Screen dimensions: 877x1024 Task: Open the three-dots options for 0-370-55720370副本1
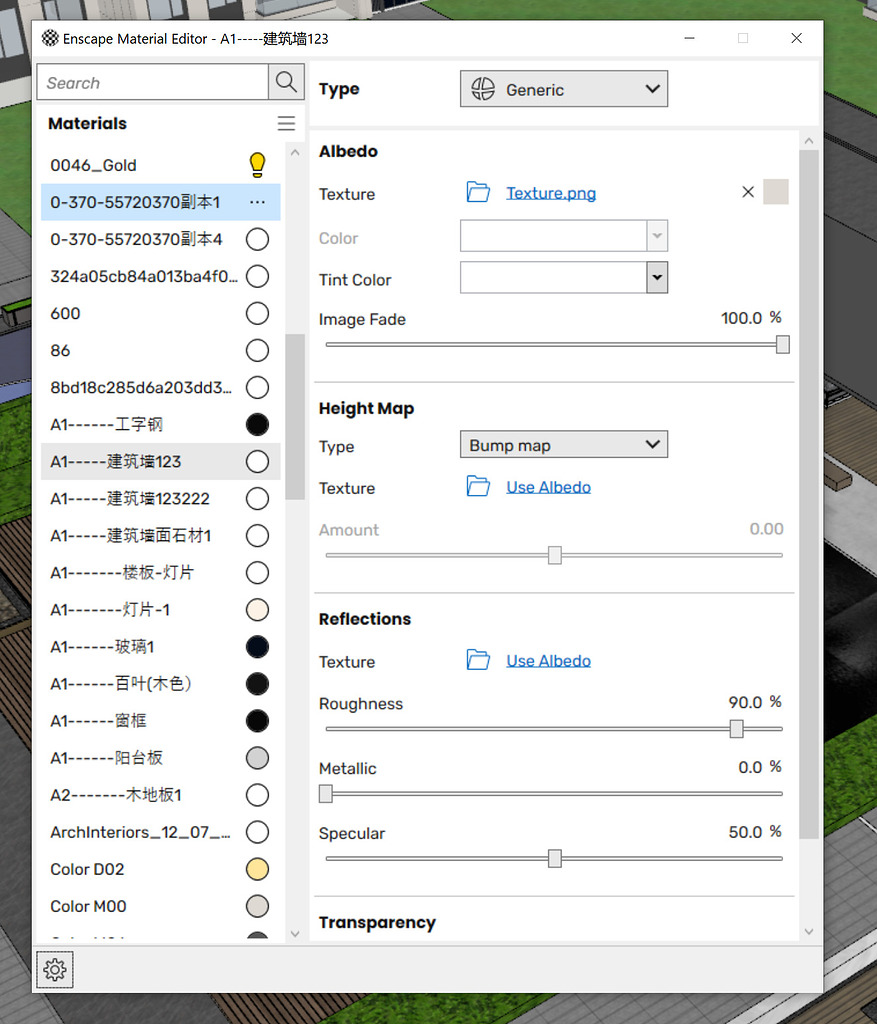(x=257, y=202)
